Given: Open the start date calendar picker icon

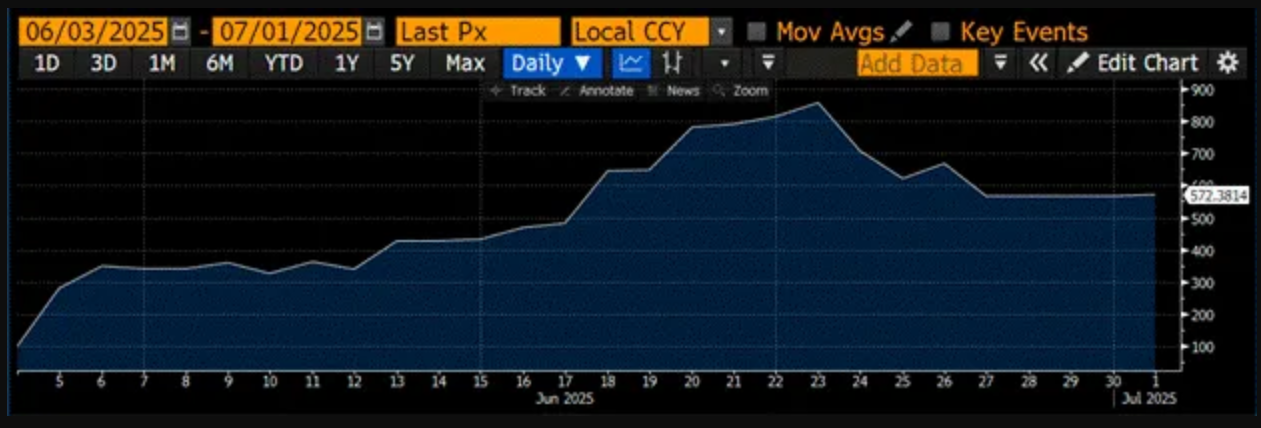Looking at the screenshot, I should (x=180, y=32).
